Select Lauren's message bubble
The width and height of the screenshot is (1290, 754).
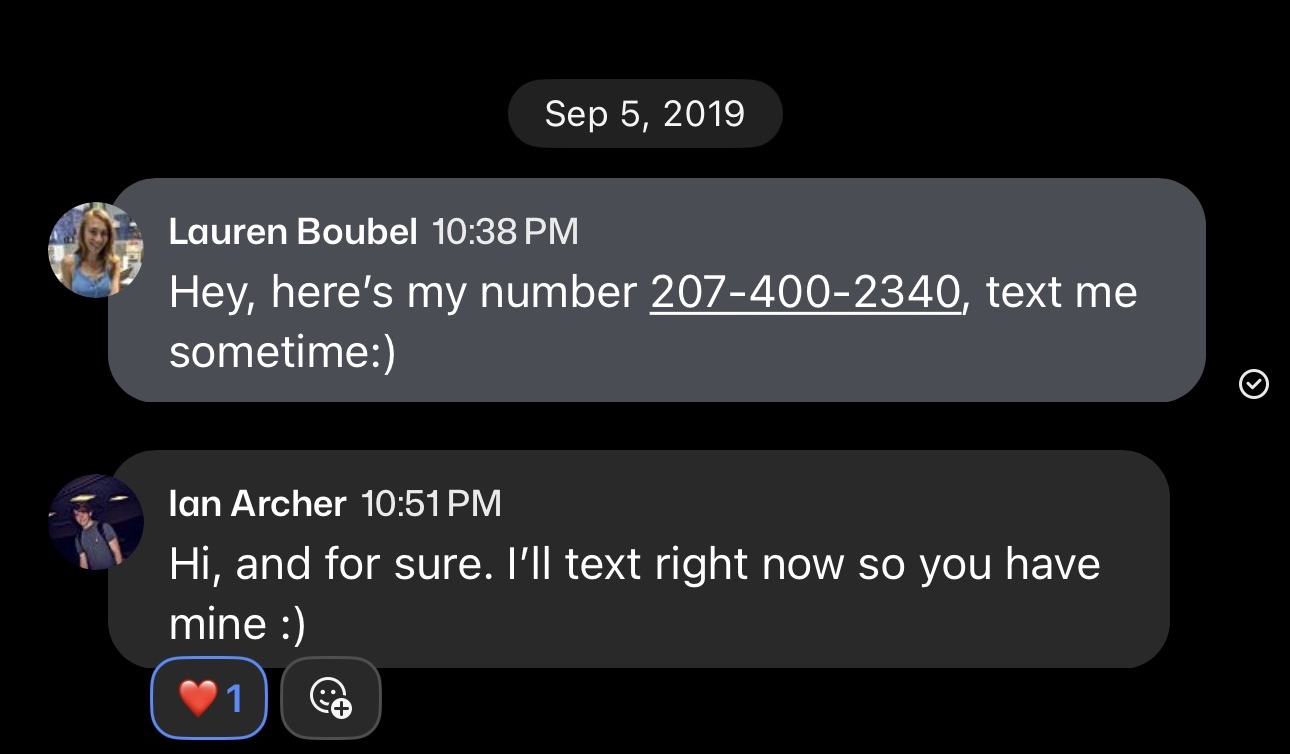coord(656,290)
